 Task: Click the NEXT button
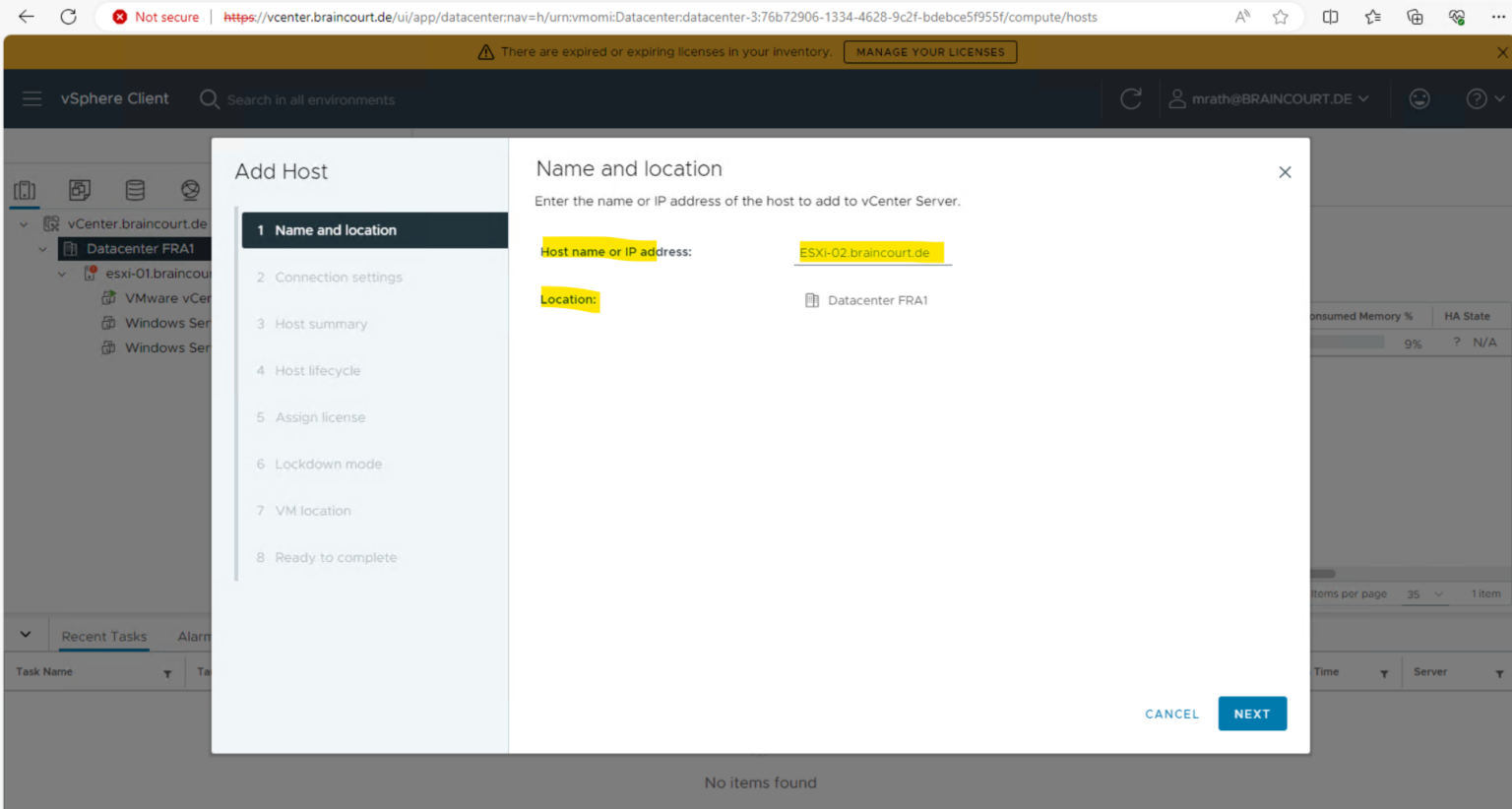point(1251,714)
